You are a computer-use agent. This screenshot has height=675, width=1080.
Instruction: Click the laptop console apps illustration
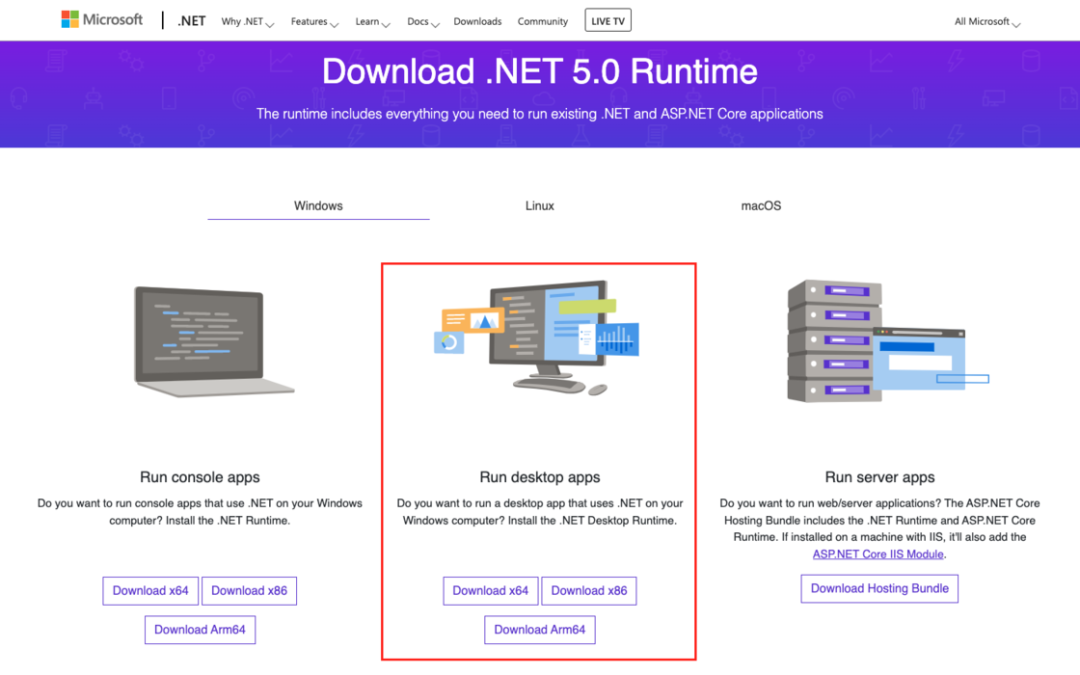[x=214, y=342]
